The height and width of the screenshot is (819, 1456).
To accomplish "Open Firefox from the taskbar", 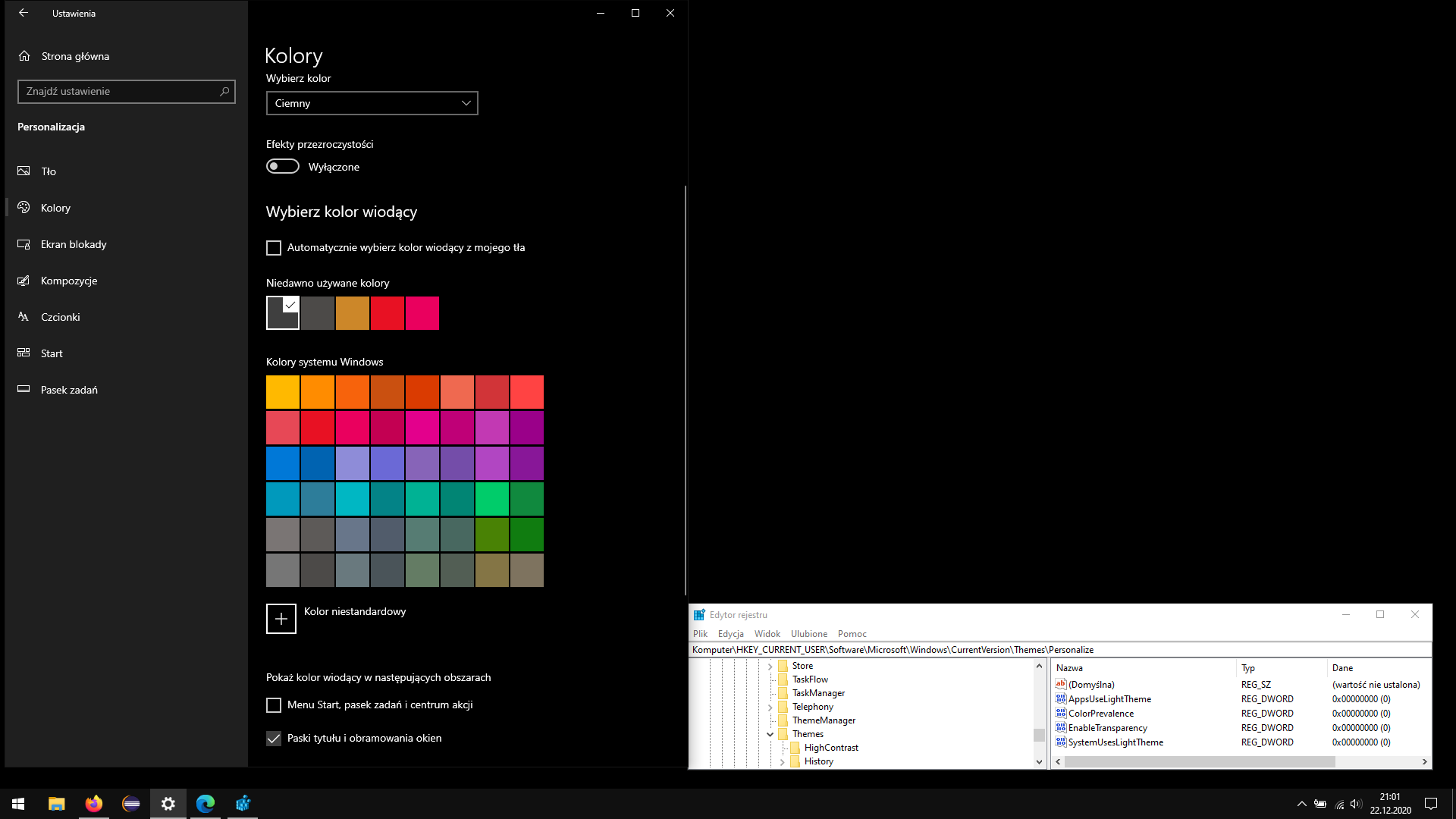I will click(94, 804).
